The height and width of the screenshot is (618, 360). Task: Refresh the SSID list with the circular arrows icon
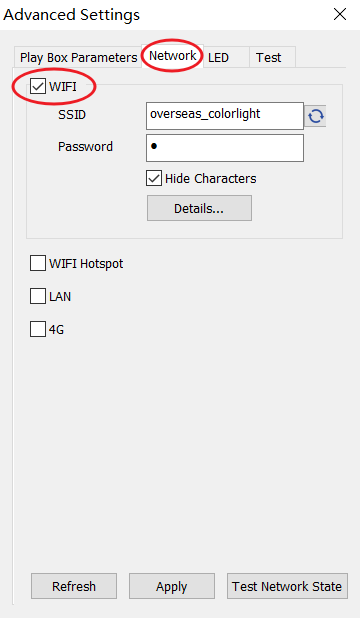point(315,116)
